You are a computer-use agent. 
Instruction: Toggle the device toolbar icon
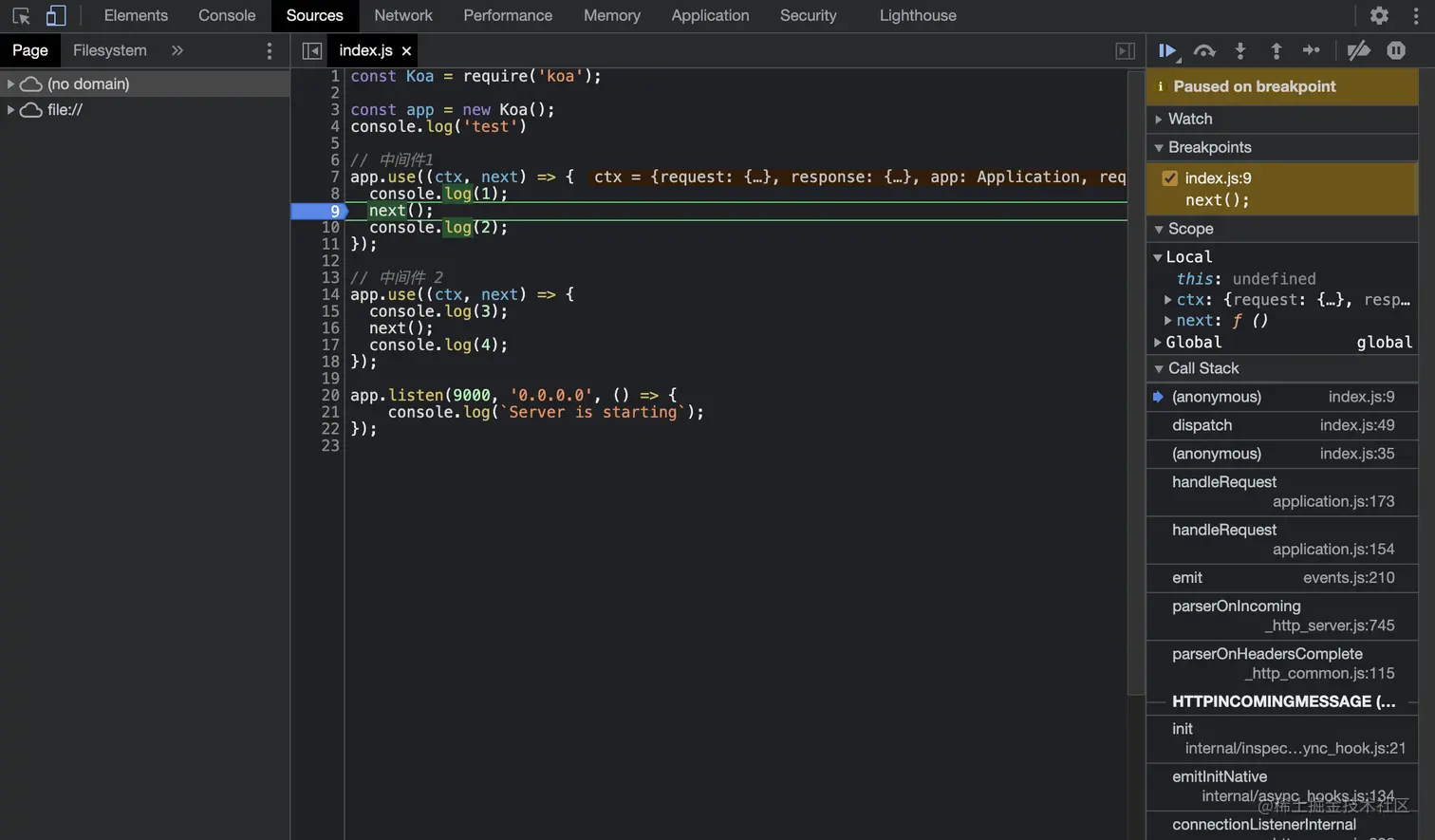[x=53, y=15]
